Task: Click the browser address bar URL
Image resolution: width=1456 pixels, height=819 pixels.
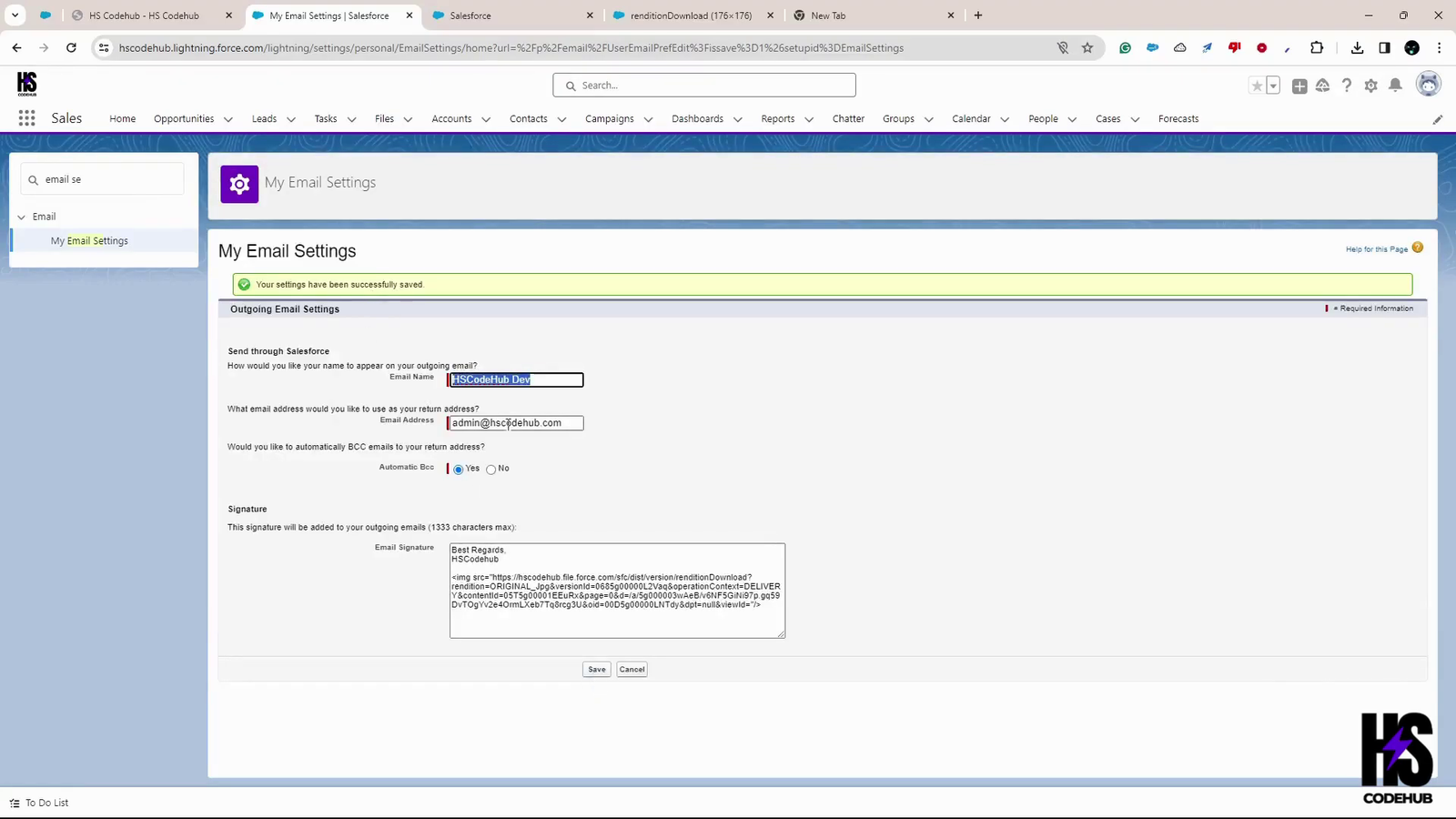Action: (x=511, y=48)
